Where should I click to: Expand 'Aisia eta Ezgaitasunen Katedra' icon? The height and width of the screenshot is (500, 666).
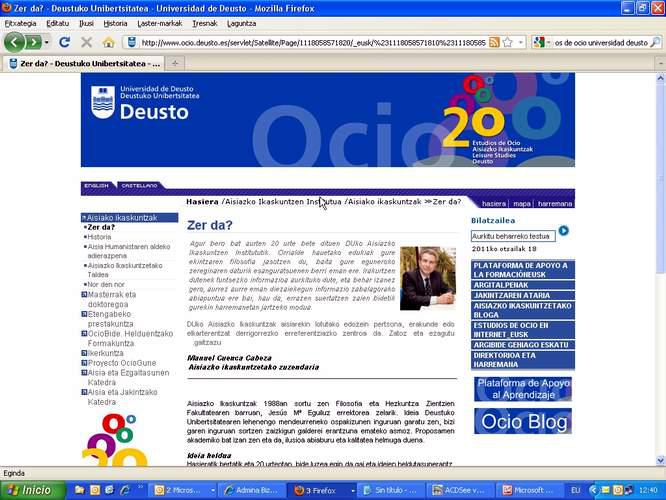pyautogui.click(x=84, y=373)
